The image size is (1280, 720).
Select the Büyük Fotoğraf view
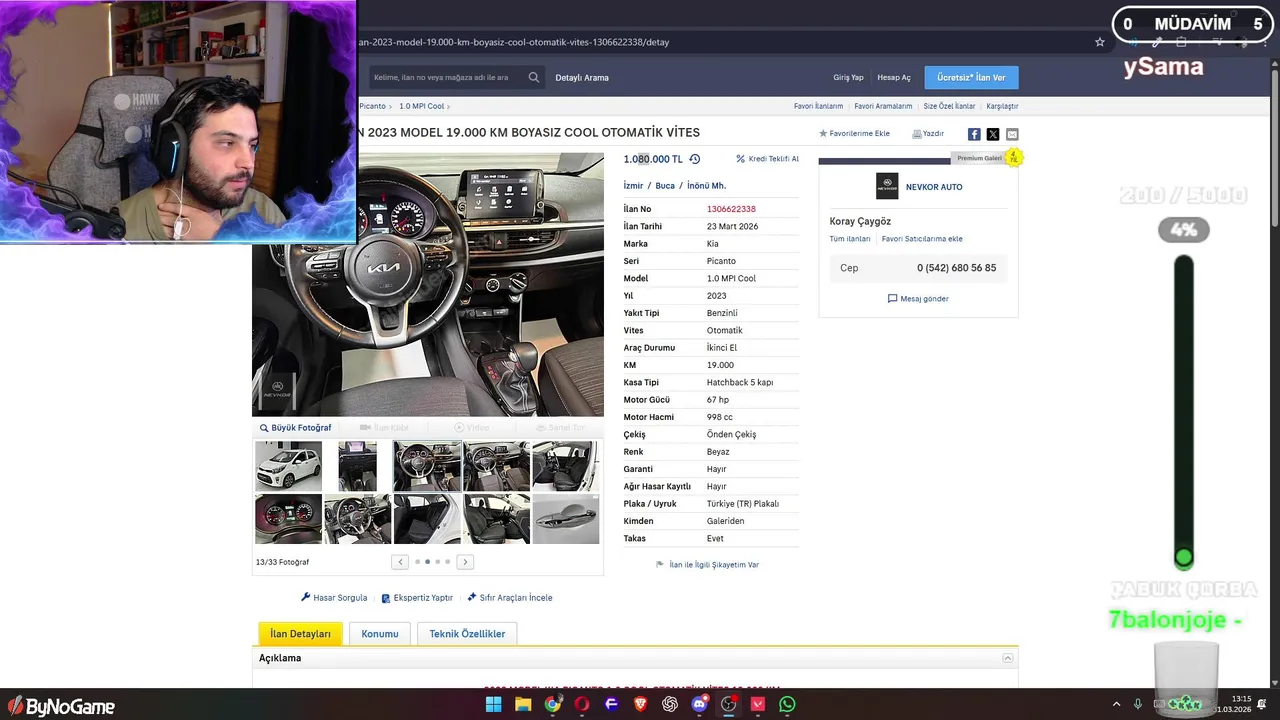[295, 428]
